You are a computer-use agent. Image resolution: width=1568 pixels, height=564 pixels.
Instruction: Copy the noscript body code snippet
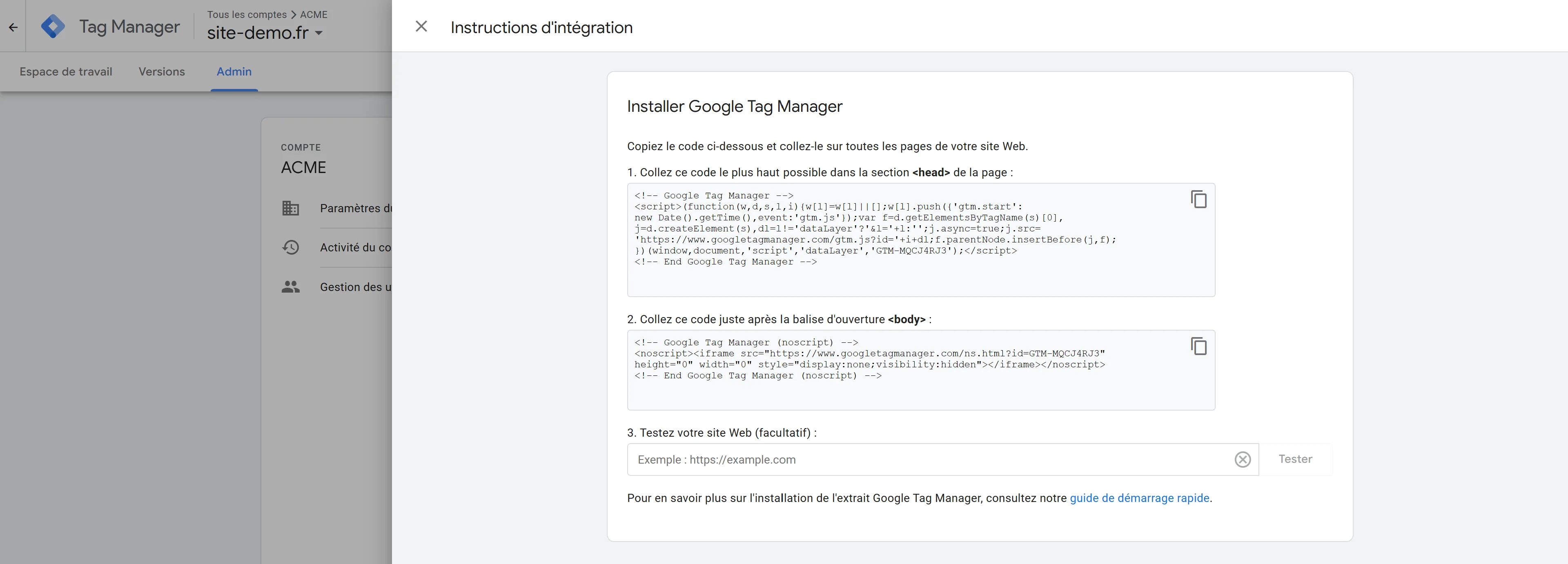pyautogui.click(x=1198, y=346)
